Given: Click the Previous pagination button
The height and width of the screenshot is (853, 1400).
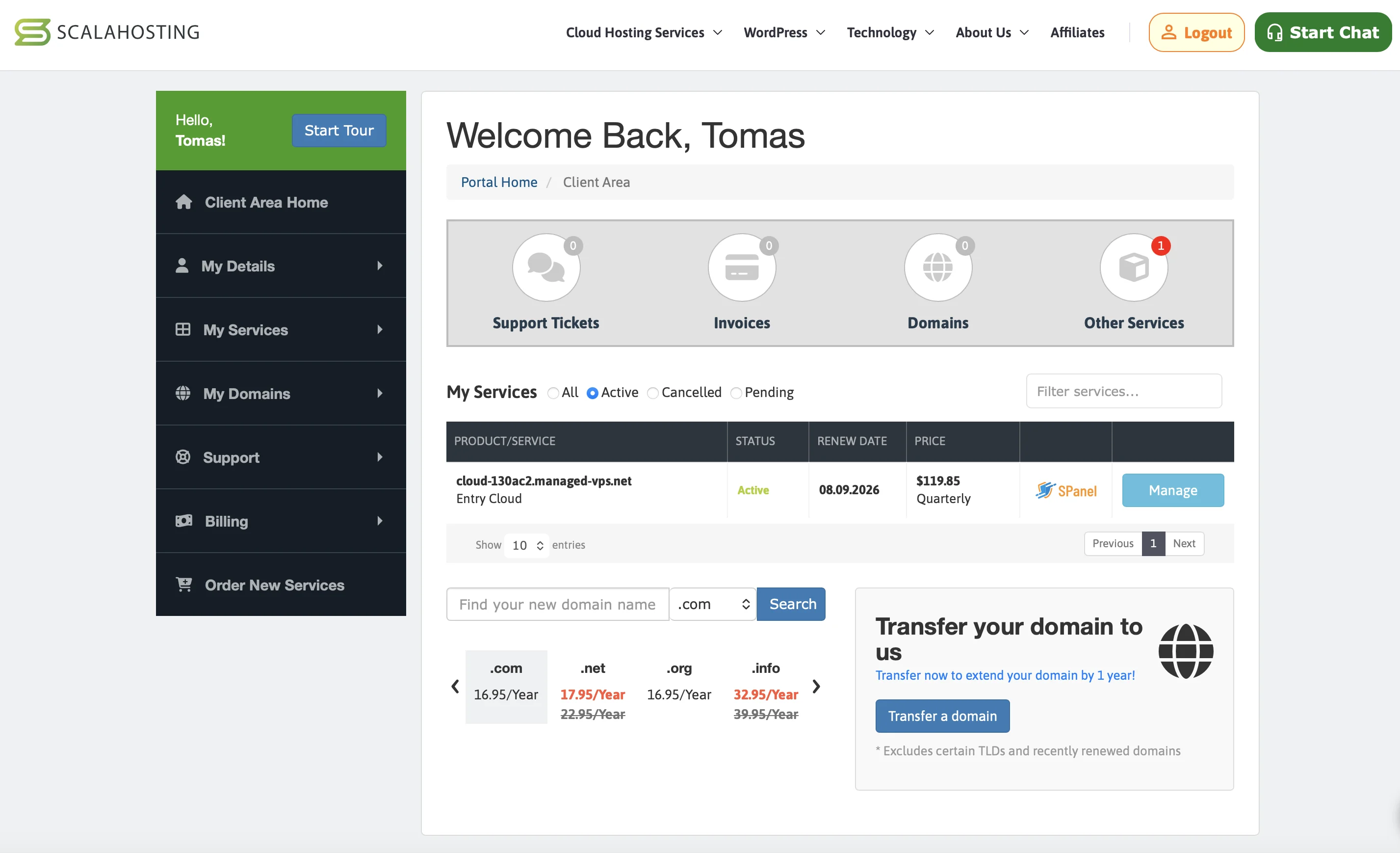Looking at the screenshot, I should click(x=1113, y=543).
